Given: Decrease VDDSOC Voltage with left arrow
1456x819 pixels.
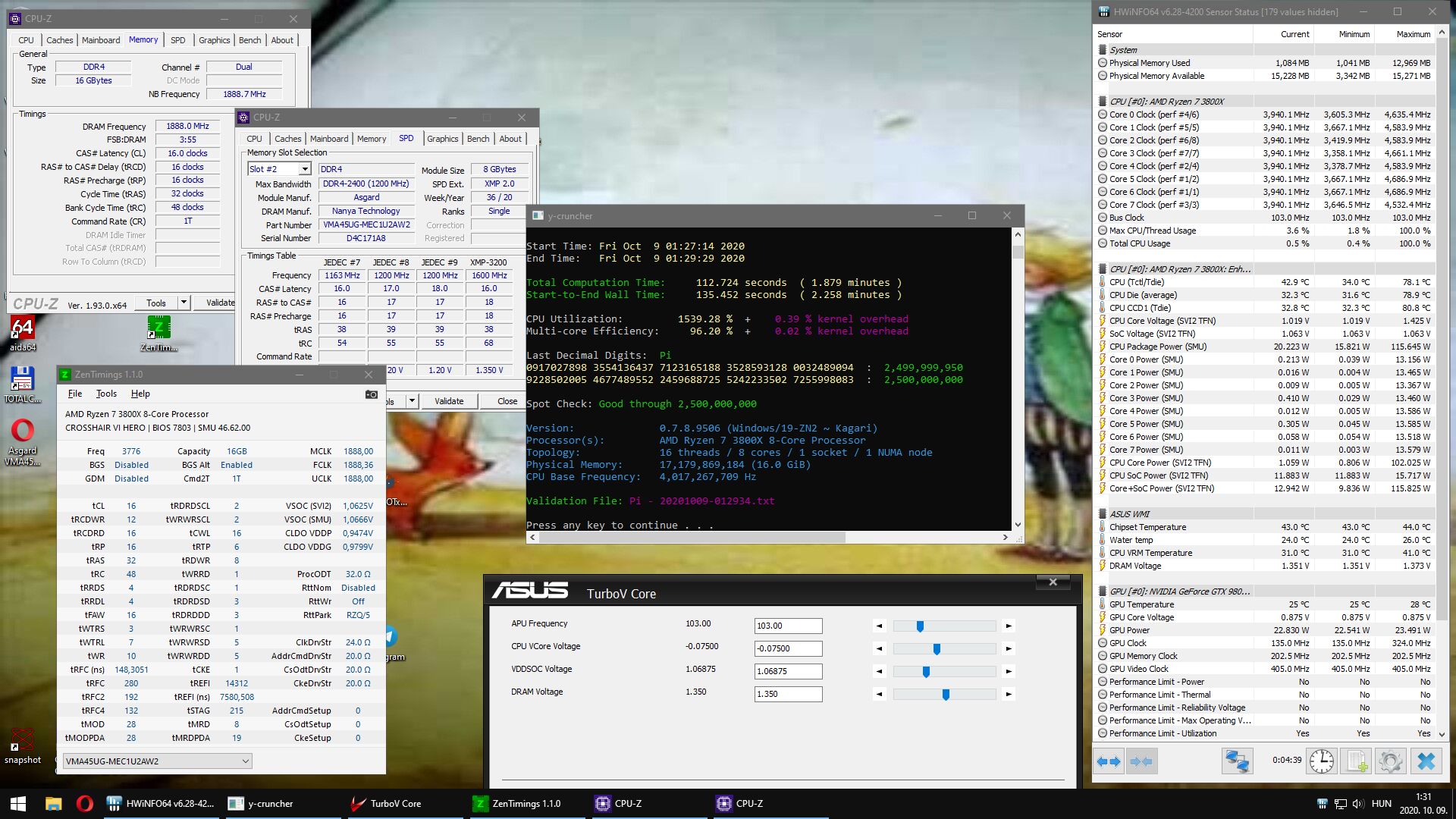Looking at the screenshot, I should [880, 672].
